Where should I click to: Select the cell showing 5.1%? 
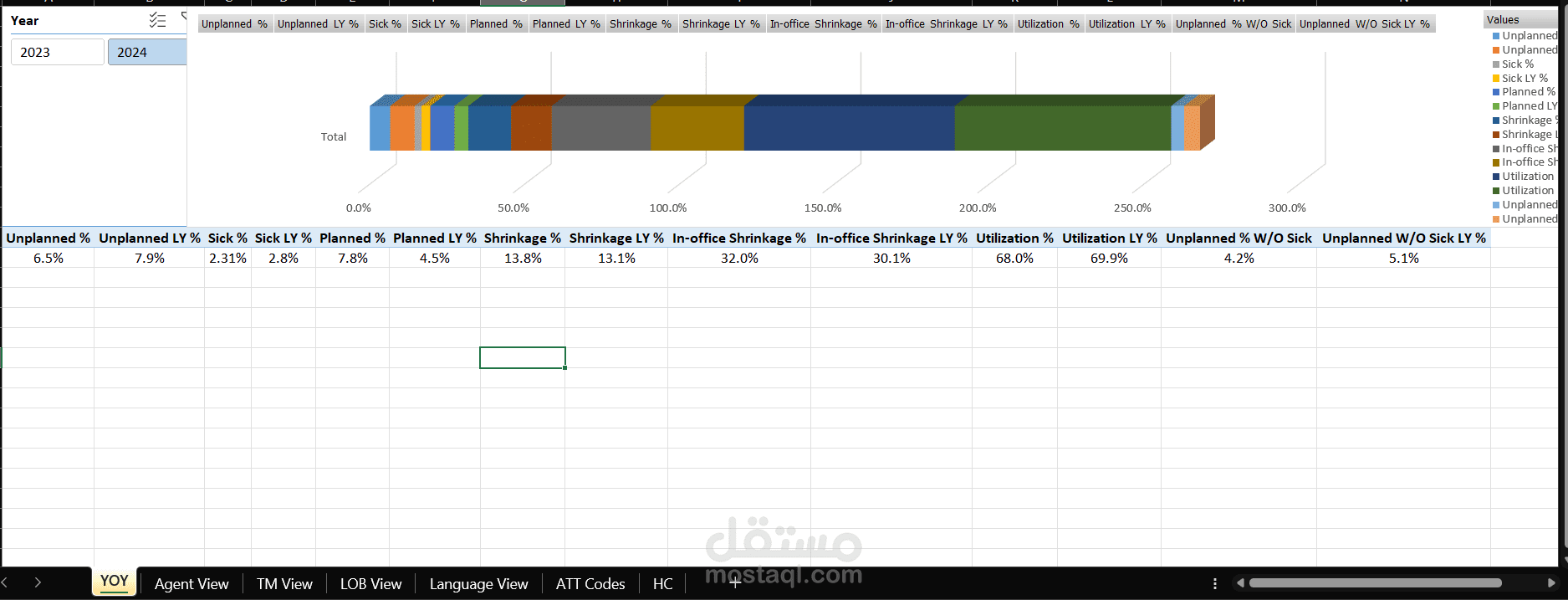[1404, 258]
